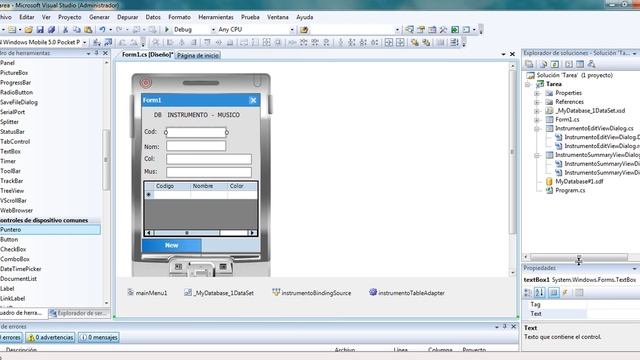Click View Code icon in Solution Explorer toolbar

click(569, 64)
